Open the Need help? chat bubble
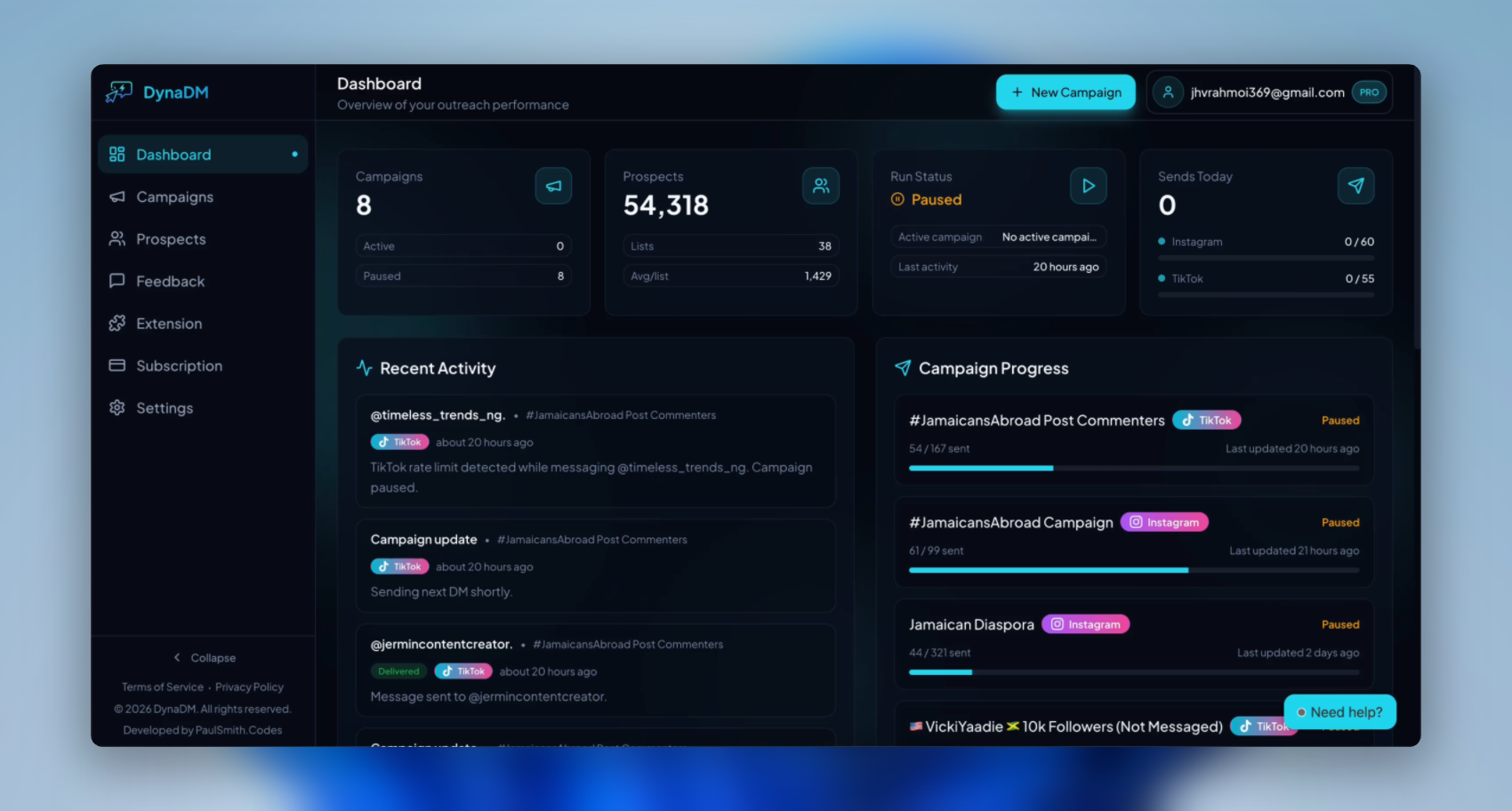Screen dimensions: 1512x811 tap(1339, 711)
